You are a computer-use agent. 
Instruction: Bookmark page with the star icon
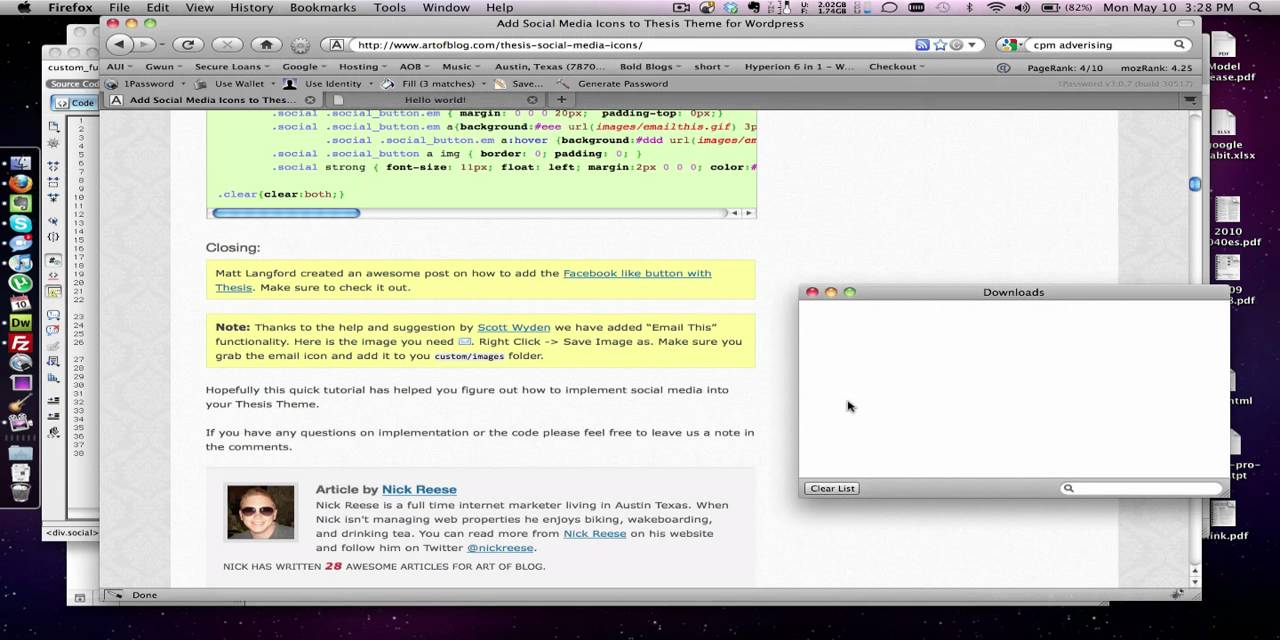(940, 45)
